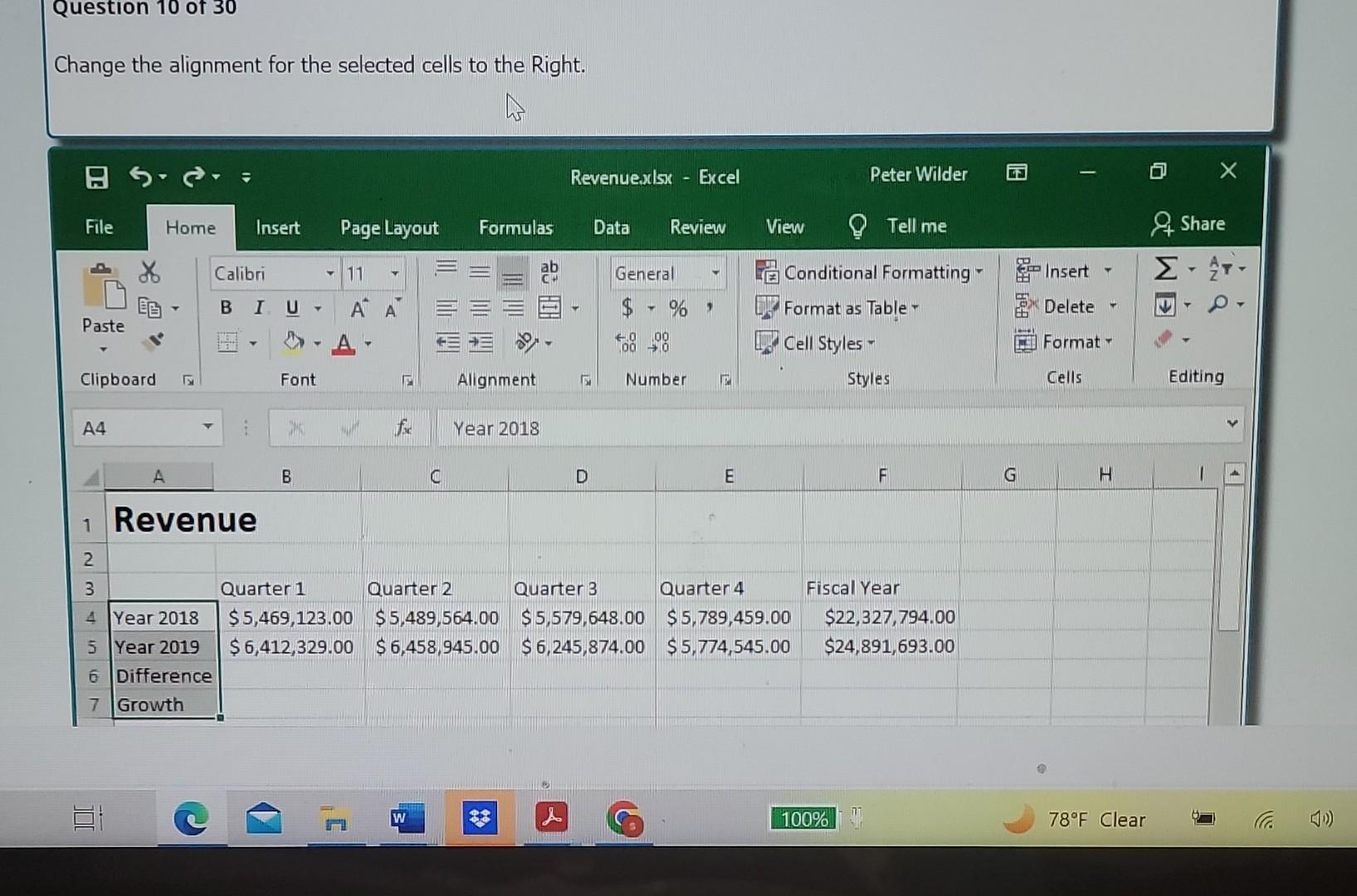
Task: Open Conditional Formatting menu
Action: [x=869, y=272]
